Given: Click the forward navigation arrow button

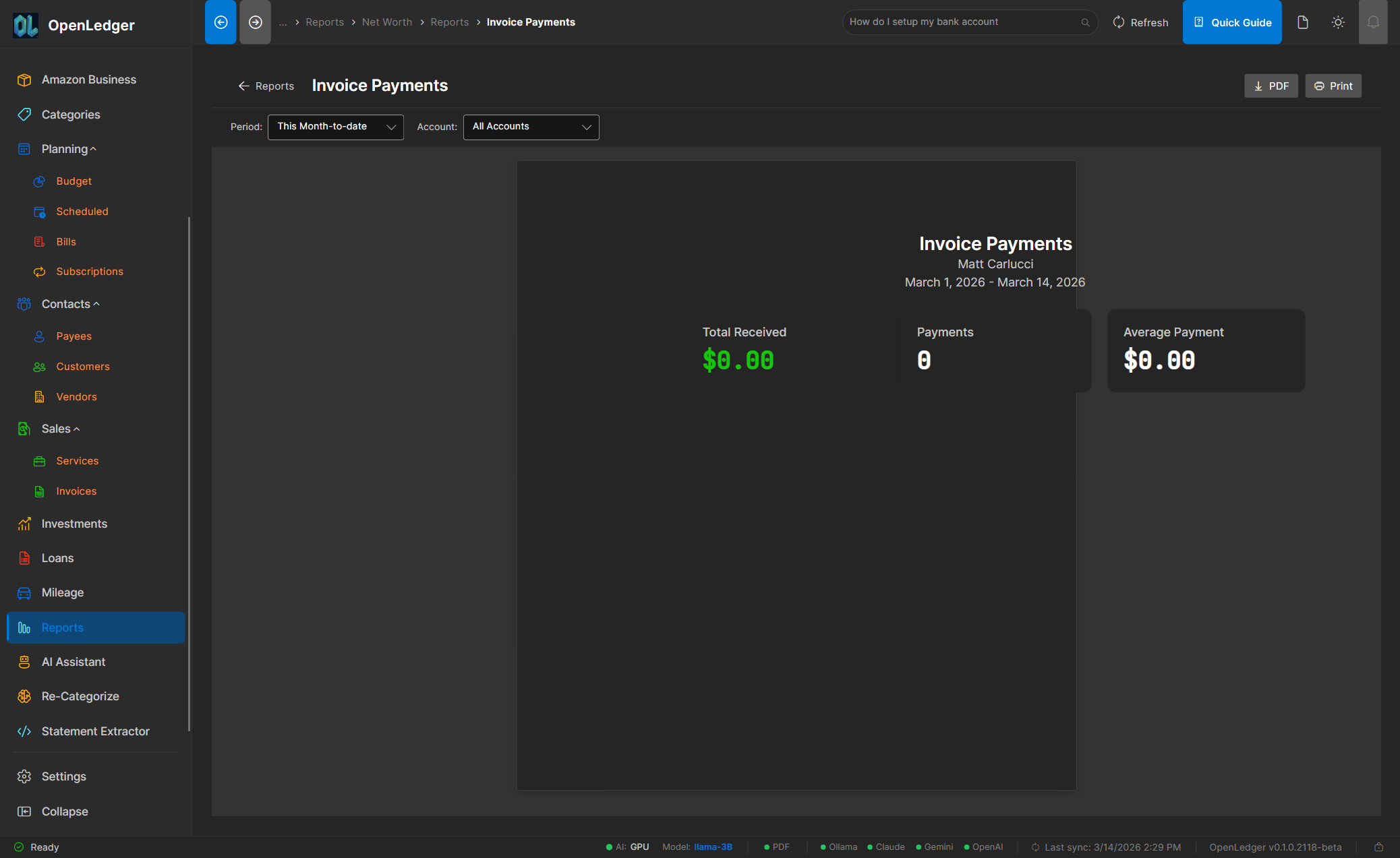Looking at the screenshot, I should tap(255, 22).
